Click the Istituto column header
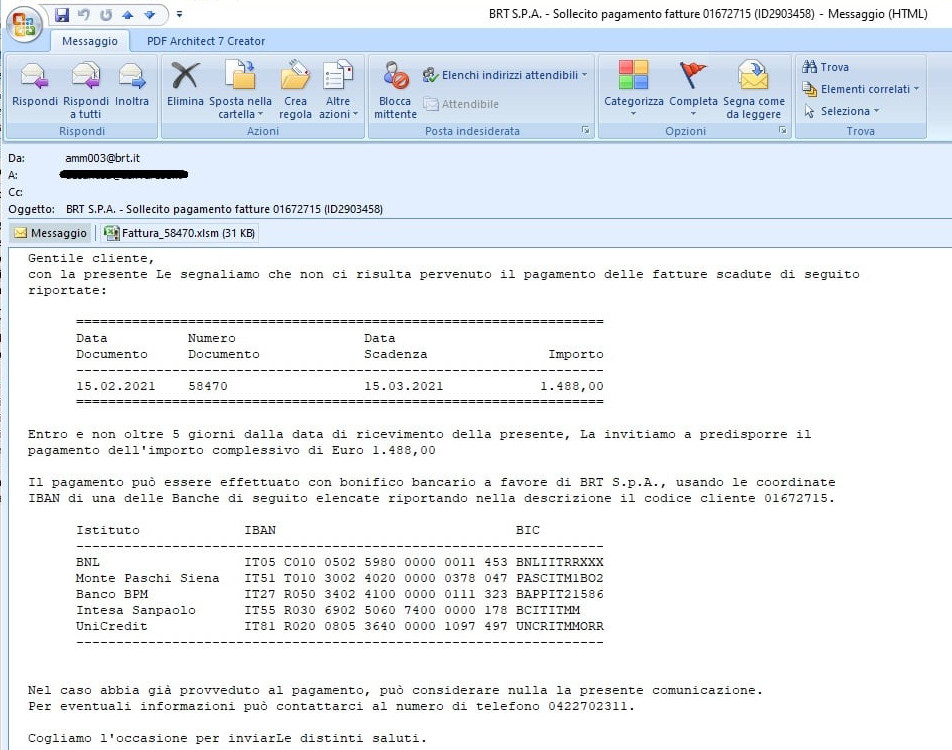The height and width of the screenshot is (750, 952). pos(107,530)
